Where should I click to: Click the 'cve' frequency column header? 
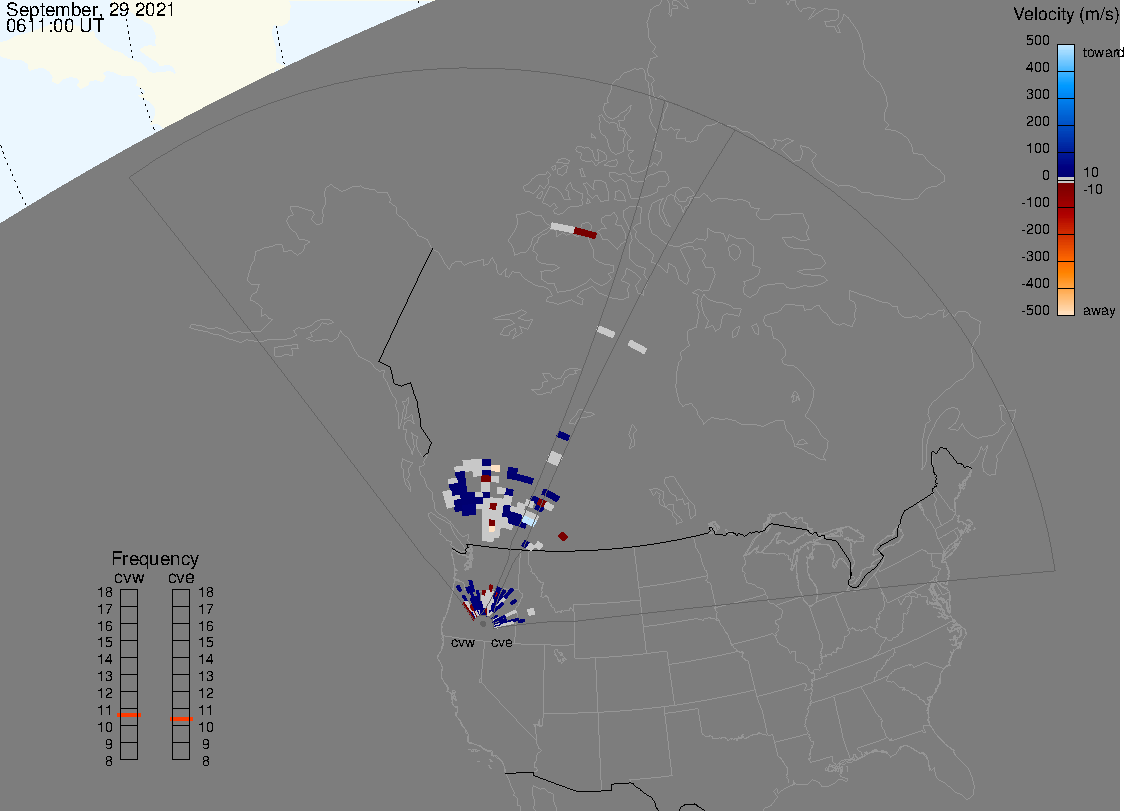click(181, 578)
